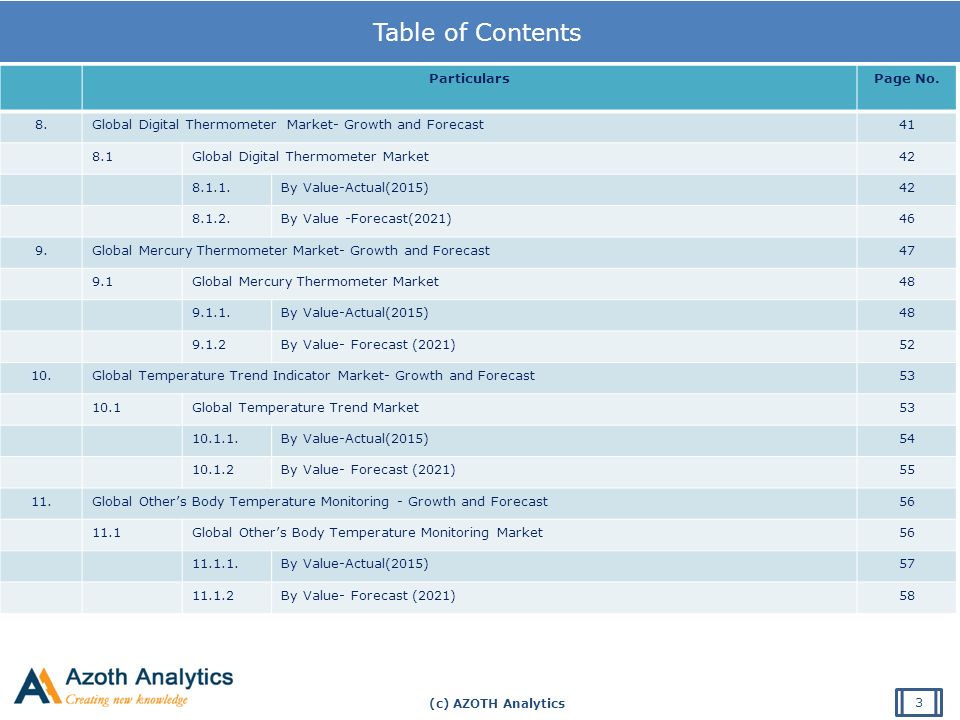Image resolution: width=960 pixels, height=720 pixels.
Task: Click the Page No. column header
Action: click(906, 78)
